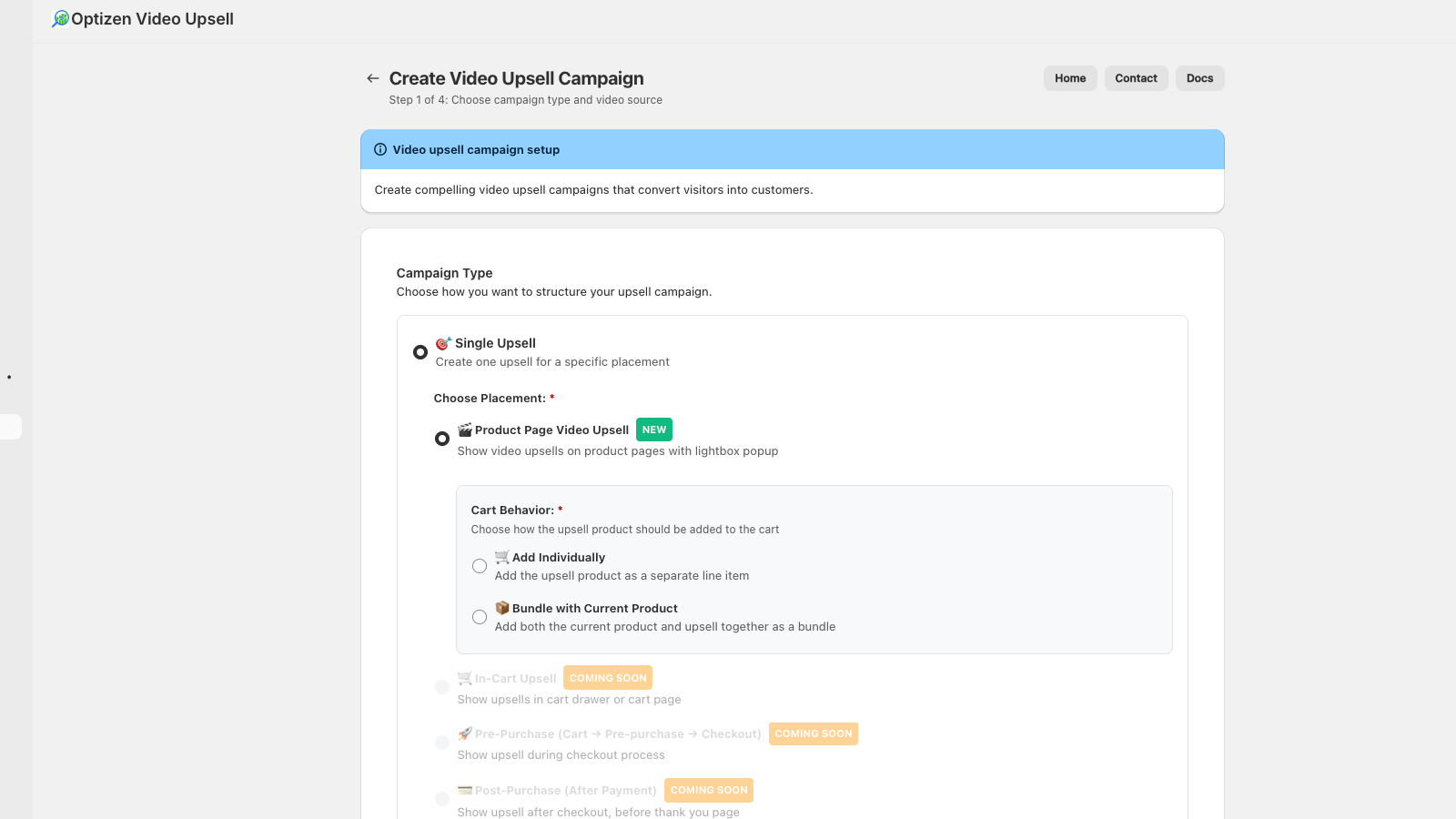Viewport: 1456px width, 819px height.
Task: Click the package icon beside Bundle with Current Product
Action: 502,607
